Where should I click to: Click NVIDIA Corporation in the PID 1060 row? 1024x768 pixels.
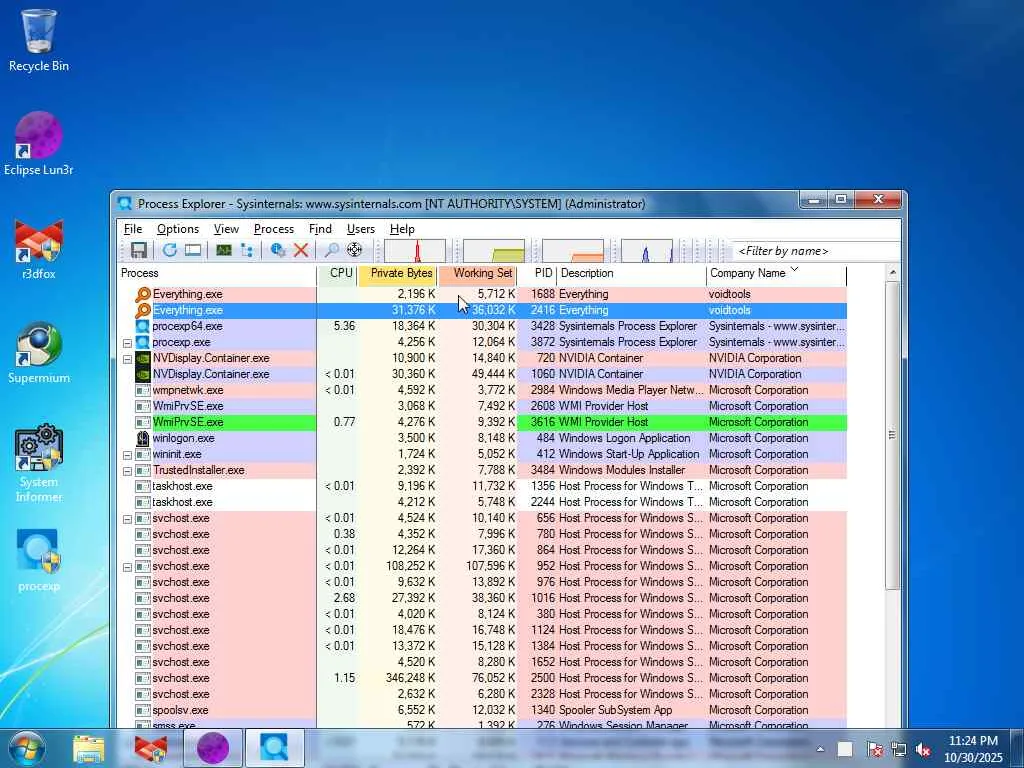(755, 374)
